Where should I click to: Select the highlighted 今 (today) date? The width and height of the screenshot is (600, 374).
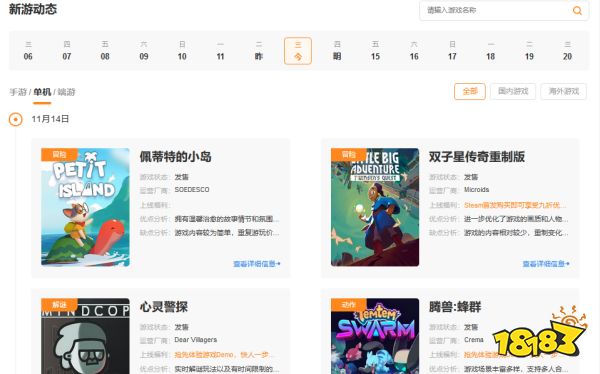click(298, 51)
